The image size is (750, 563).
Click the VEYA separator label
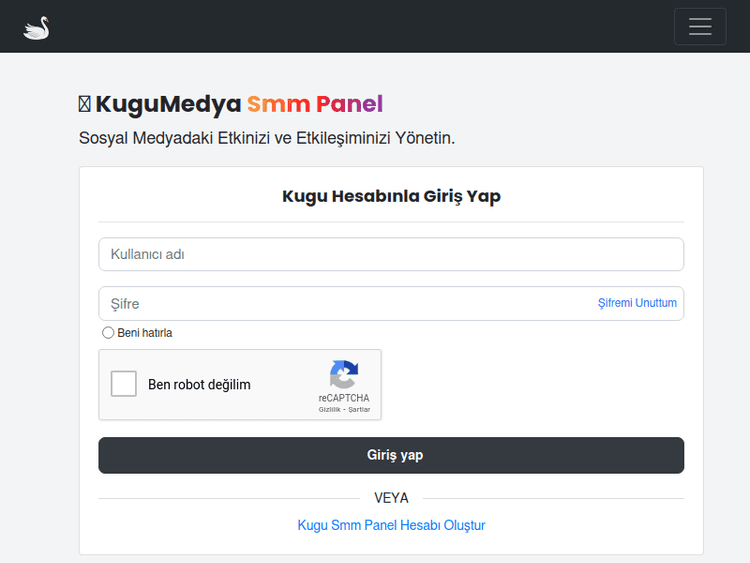coord(391,498)
